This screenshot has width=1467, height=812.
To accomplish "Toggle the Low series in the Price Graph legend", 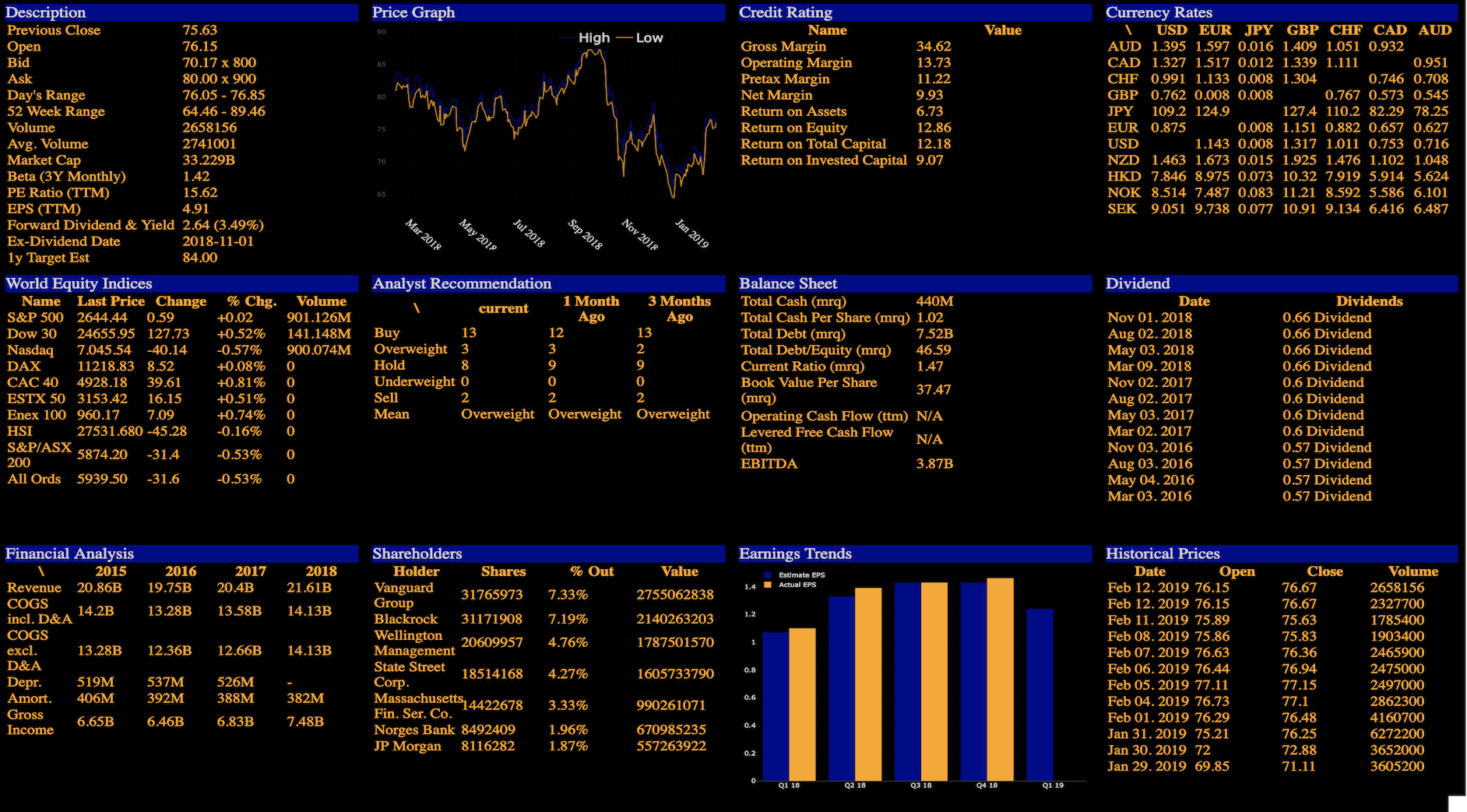I will click(641, 37).
